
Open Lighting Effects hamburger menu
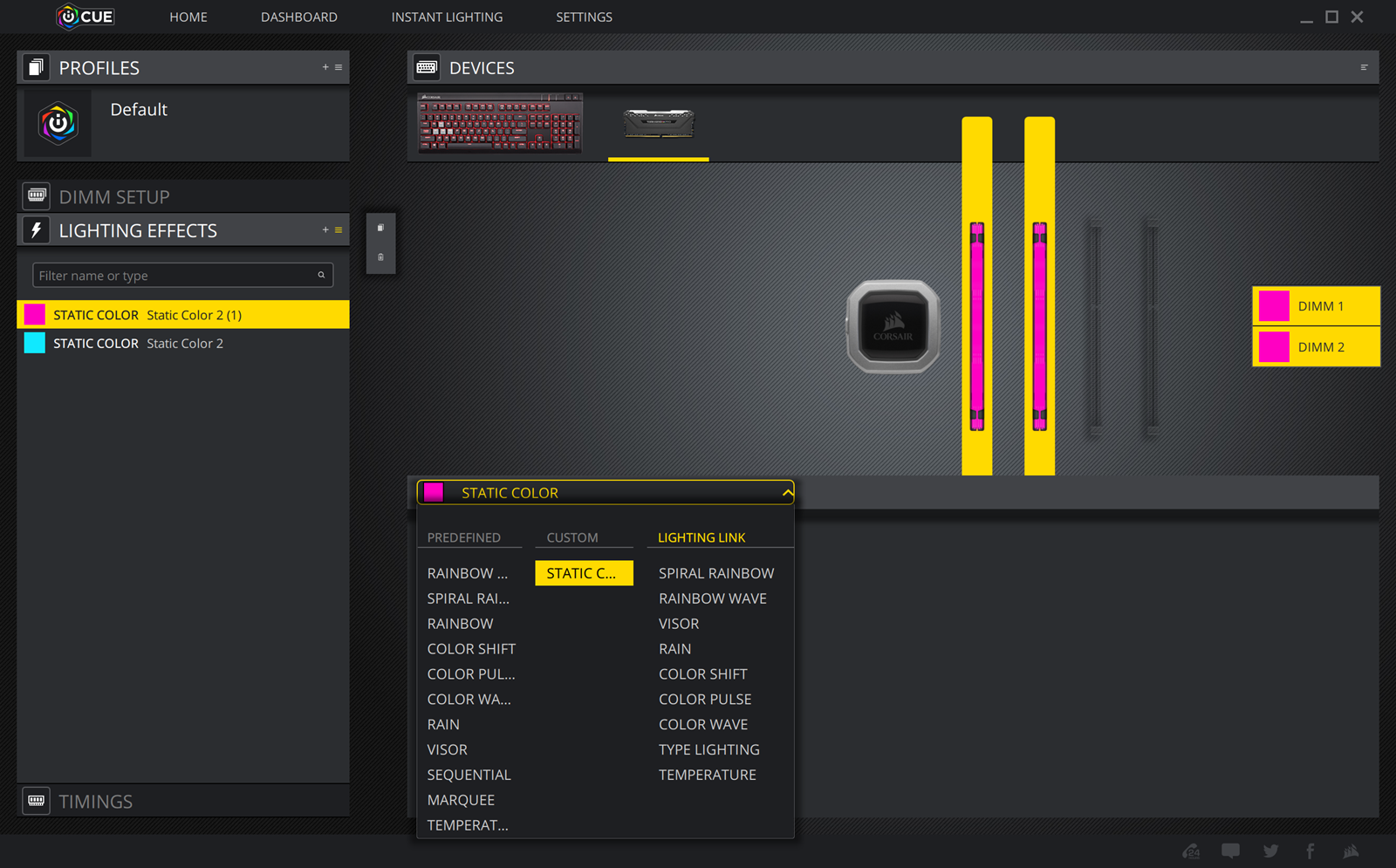(x=339, y=230)
